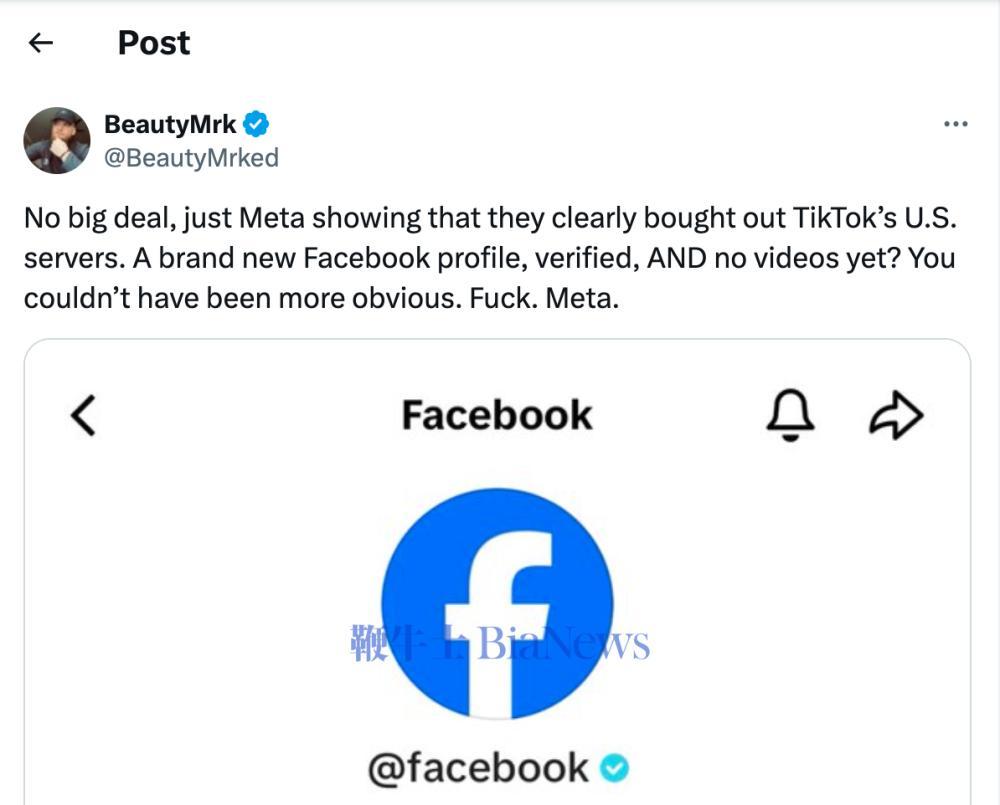The height and width of the screenshot is (805, 1000).
Task: Click verified checkmark next to @facebook
Action: point(615,768)
